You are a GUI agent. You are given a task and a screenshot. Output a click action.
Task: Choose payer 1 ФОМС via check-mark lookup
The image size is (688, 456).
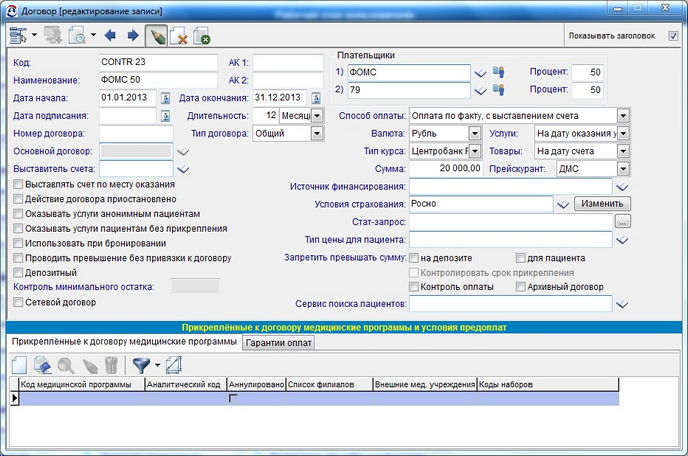480,73
